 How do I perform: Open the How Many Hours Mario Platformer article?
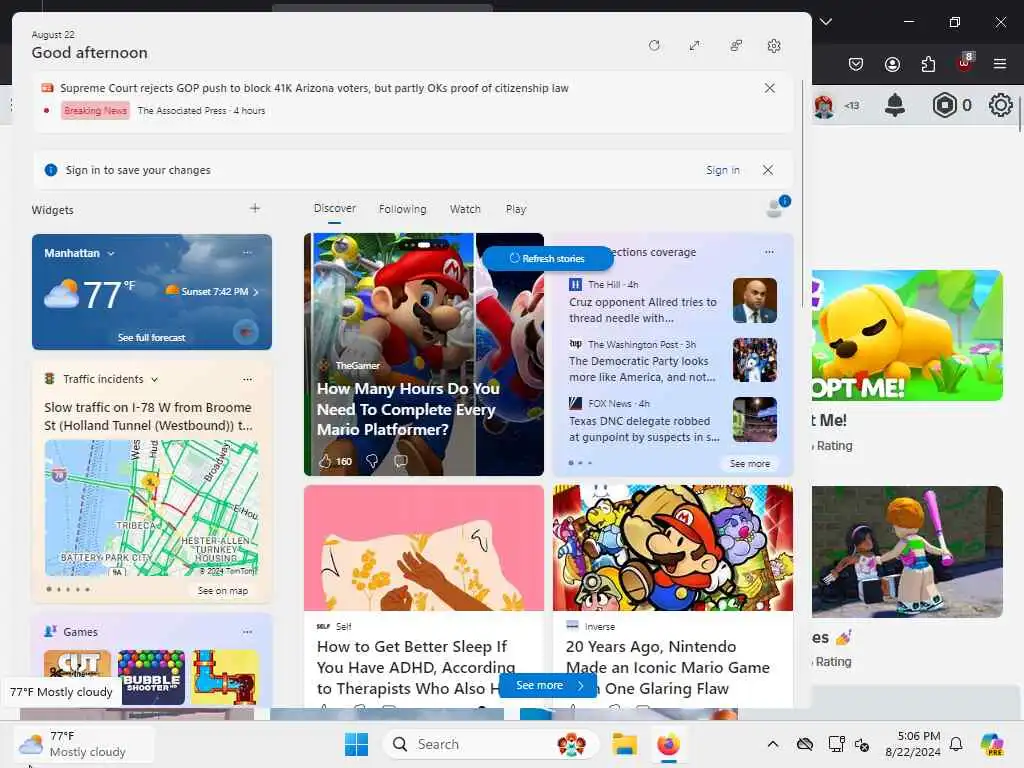pyautogui.click(x=408, y=409)
